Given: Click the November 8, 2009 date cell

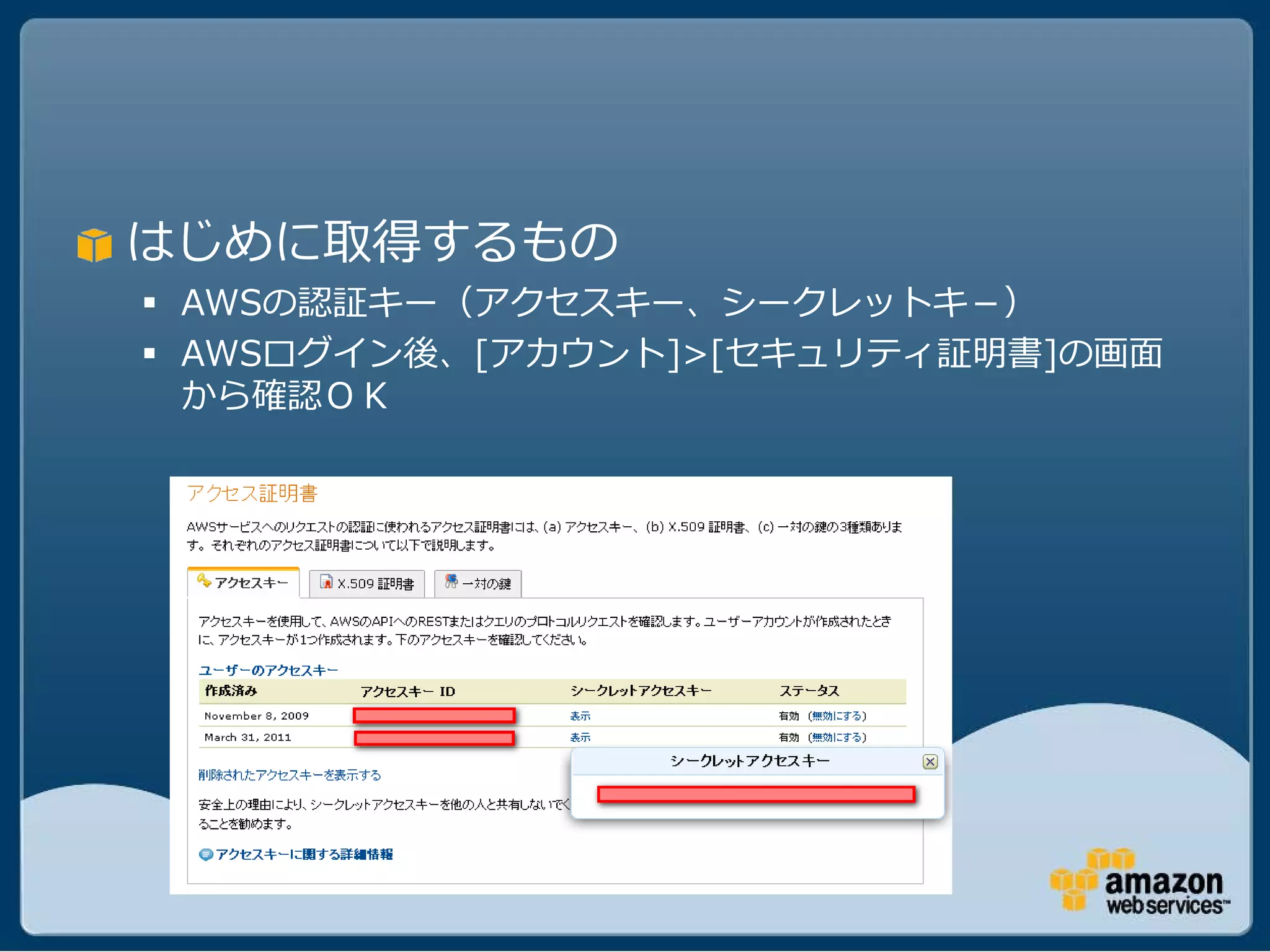Looking at the screenshot, I should pyautogui.click(x=257, y=716).
